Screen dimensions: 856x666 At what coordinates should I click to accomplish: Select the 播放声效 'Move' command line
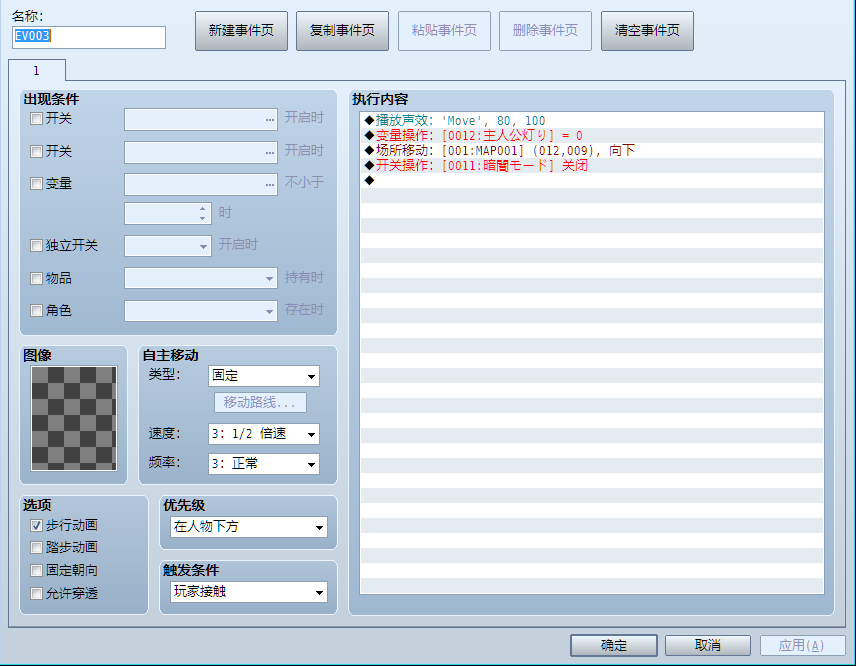592,121
